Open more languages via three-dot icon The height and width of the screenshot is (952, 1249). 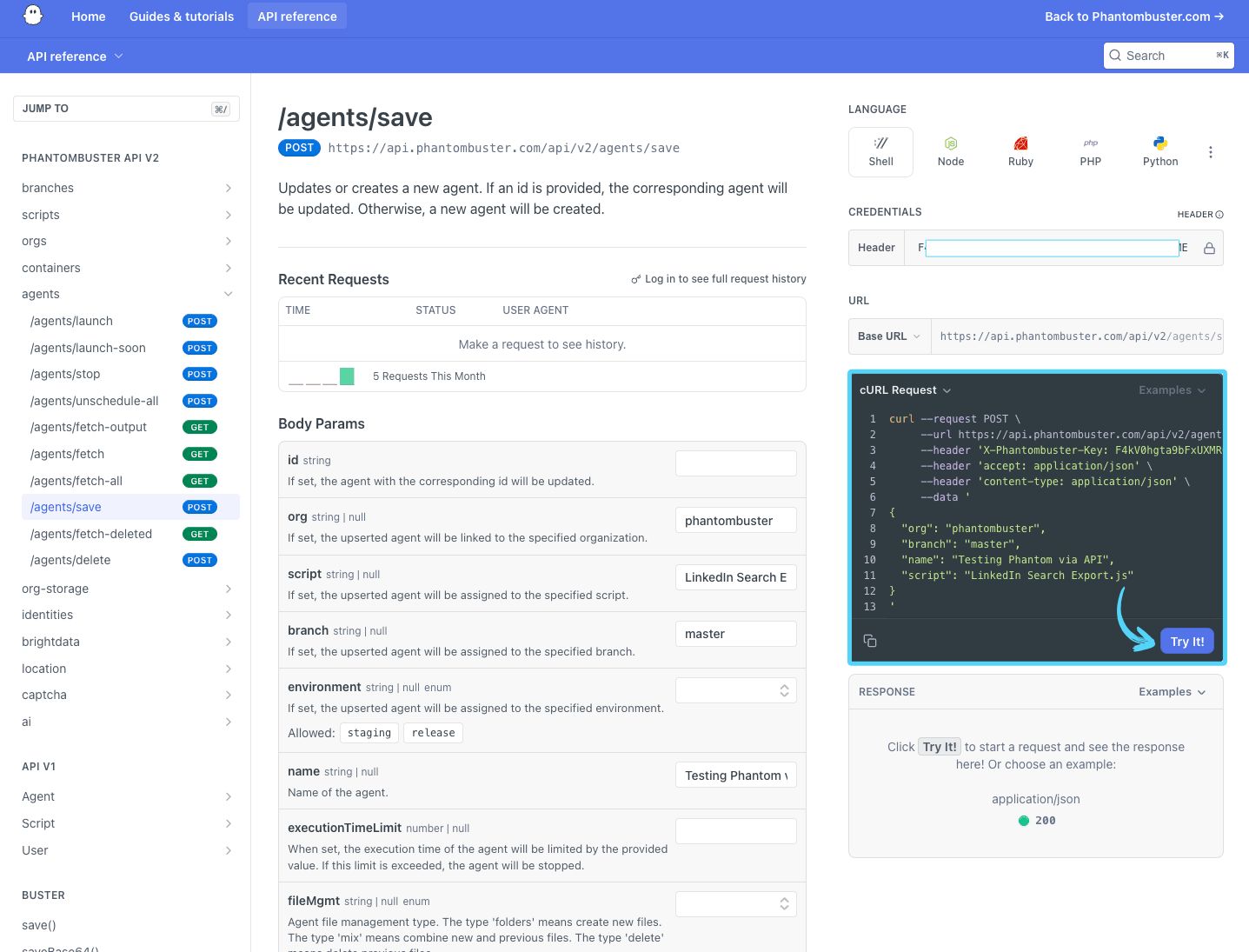[1210, 152]
